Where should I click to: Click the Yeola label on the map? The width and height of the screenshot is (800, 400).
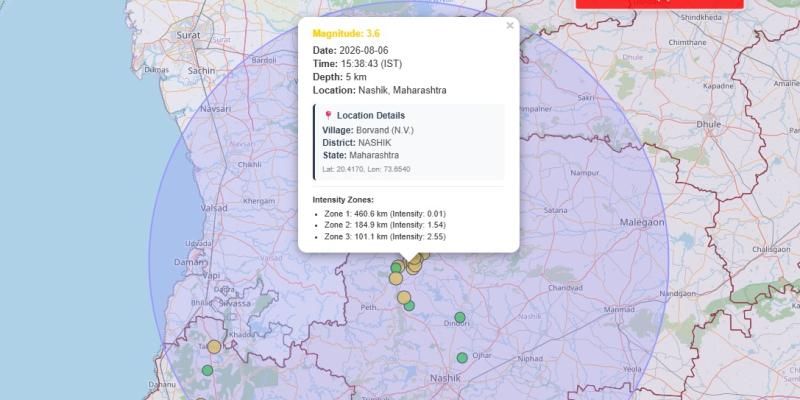632,369
